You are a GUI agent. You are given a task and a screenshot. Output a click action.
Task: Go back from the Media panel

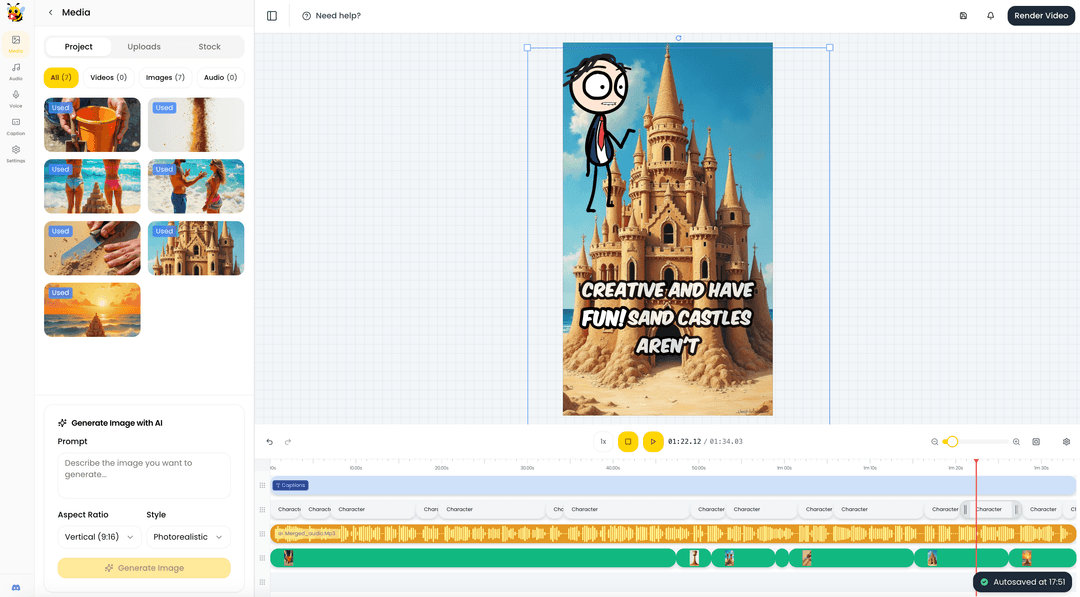tap(50, 12)
